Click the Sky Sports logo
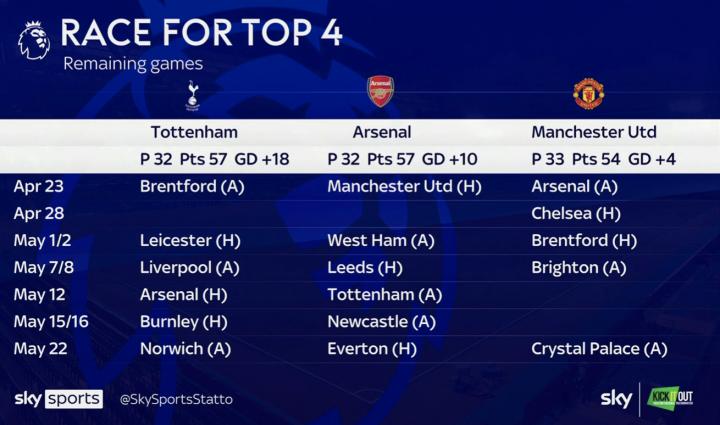The height and width of the screenshot is (425, 720). pyautogui.click(x=59, y=399)
